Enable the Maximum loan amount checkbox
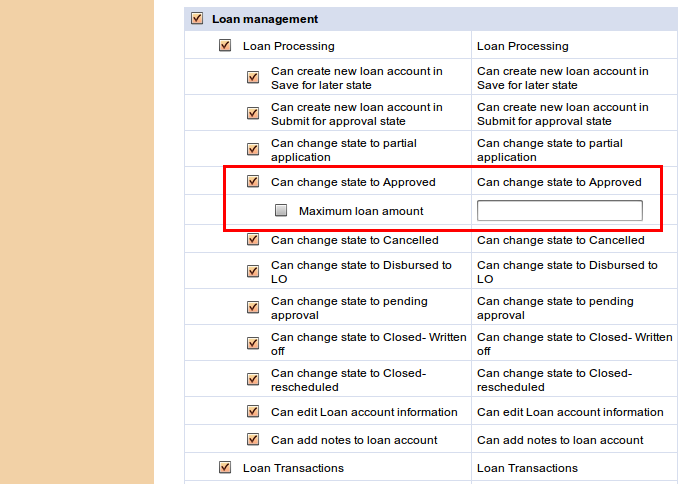 [281, 211]
